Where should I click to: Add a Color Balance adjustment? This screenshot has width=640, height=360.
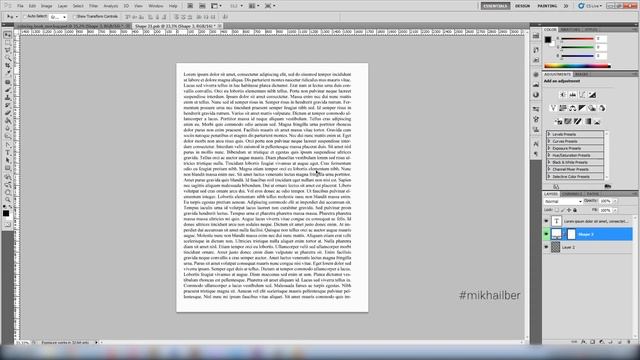tap(573, 108)
